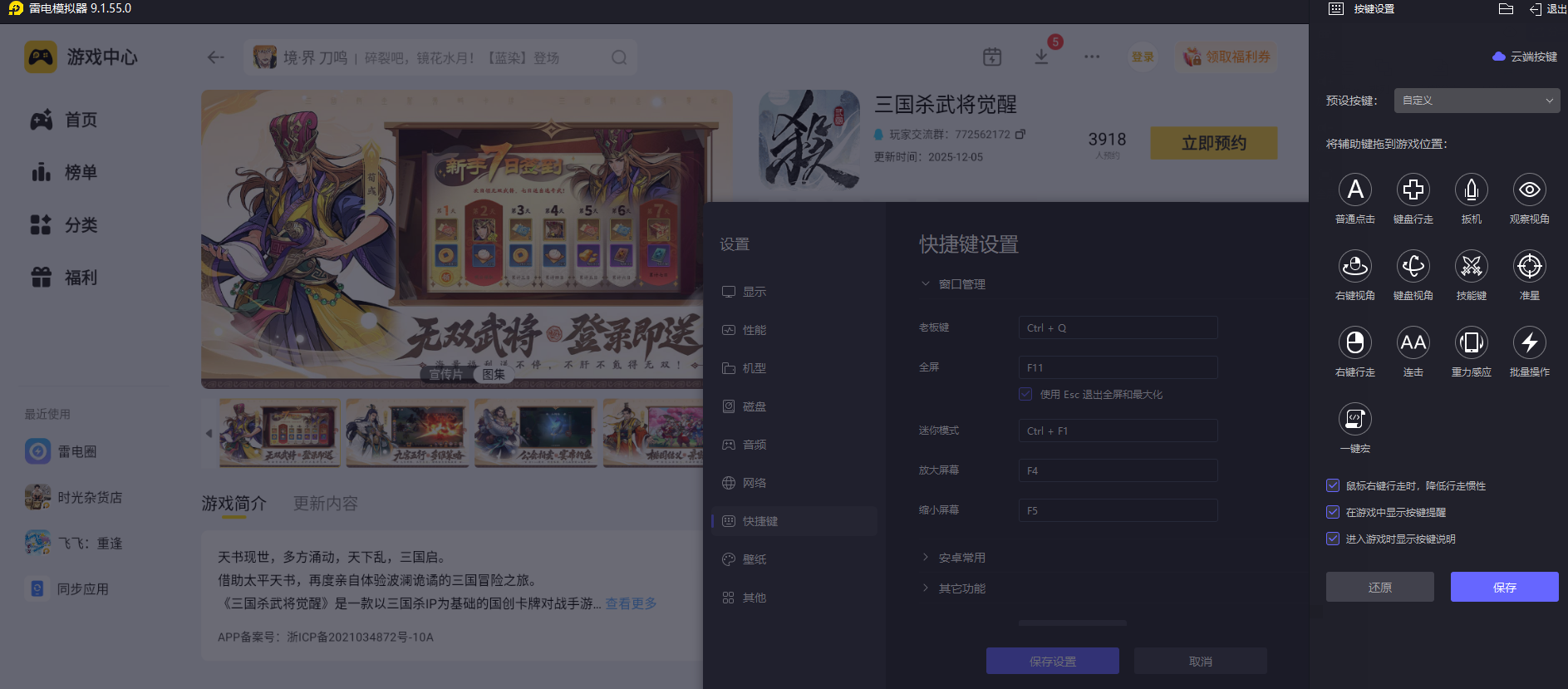Screen dimensions: 1568x689
Task: Go back with the left arrow
Action: tap(216, 57)
